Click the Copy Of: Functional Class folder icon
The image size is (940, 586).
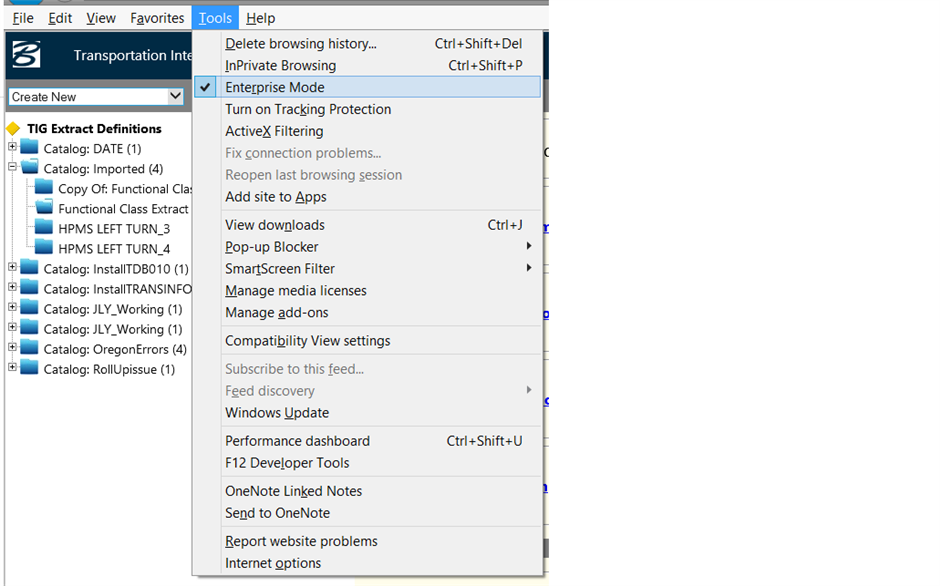[44, 188]
